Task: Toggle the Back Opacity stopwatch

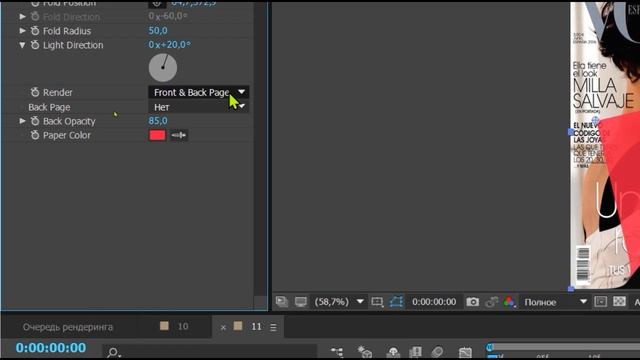Action: click(x=35, y=121)
